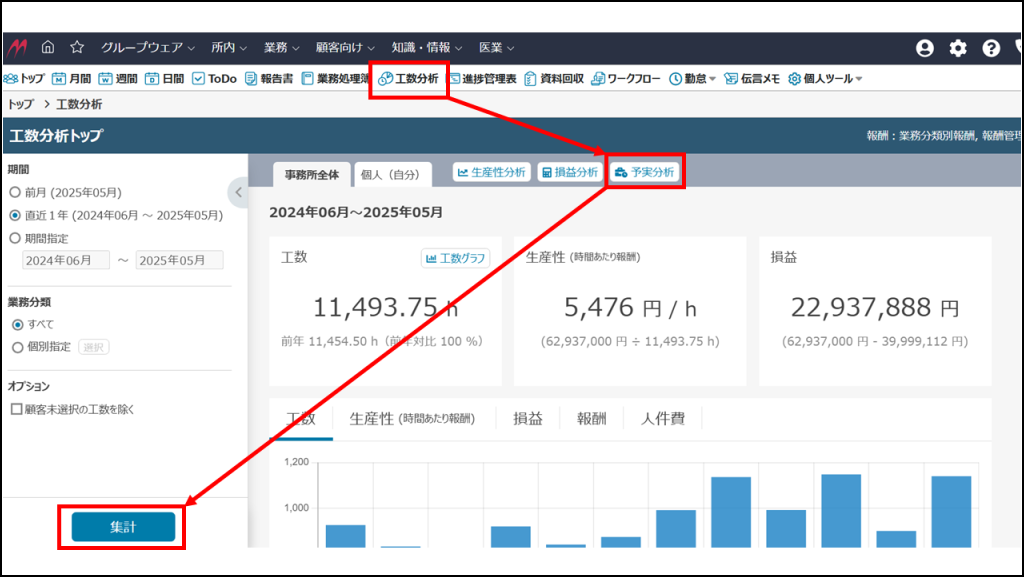Click the help question mark icon
Screen dimensions: 1024x577
tap(991, 48)
